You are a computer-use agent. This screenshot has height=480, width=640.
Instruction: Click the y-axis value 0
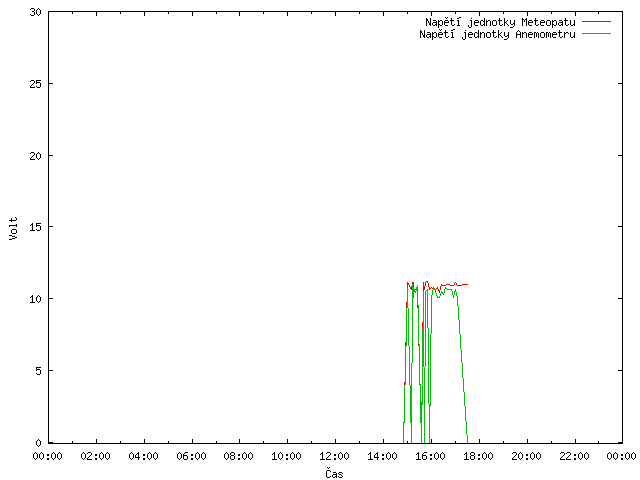[38, 443]
